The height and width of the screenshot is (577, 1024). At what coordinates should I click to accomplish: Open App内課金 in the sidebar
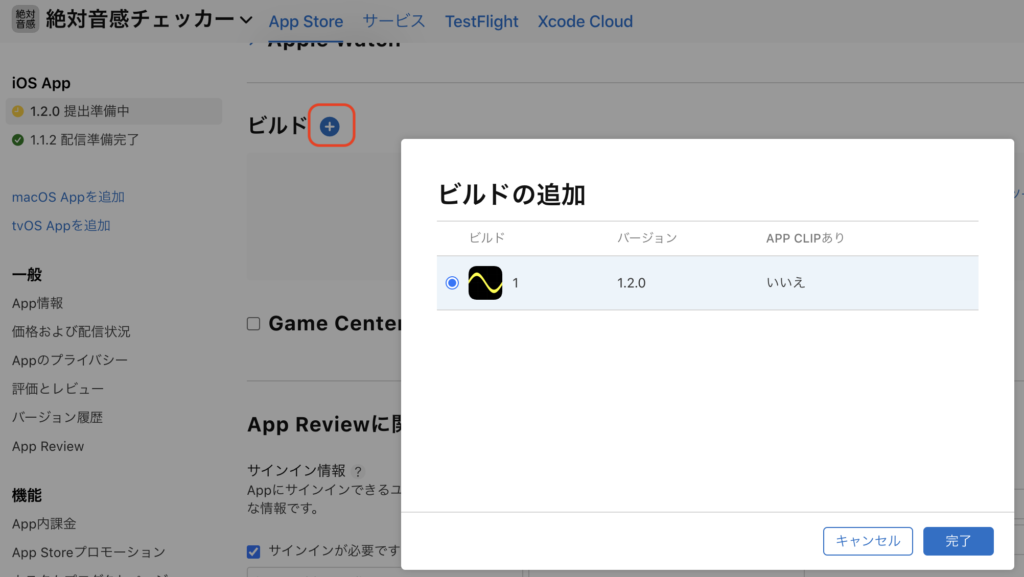(44, 524)
